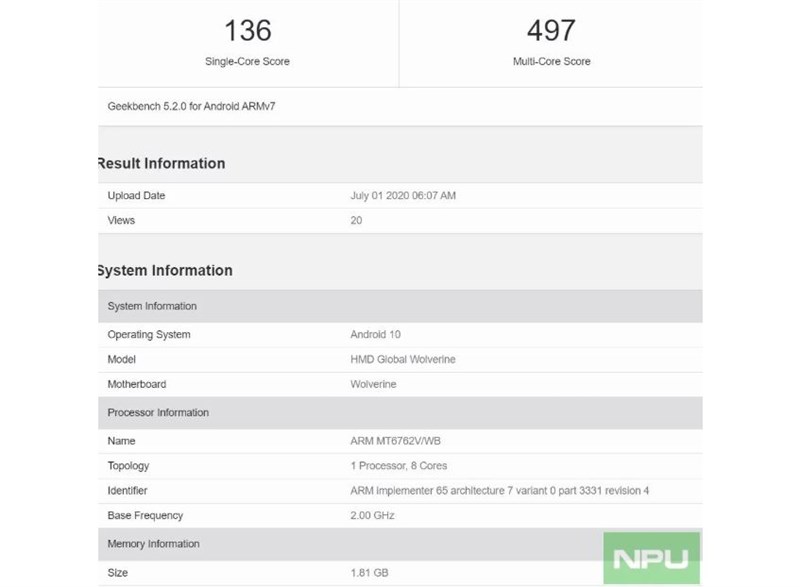Image resolution: width=800 pixels, height=587 pixels.
Task: Click the multi-core score value 497
Action: click(551, 30)
